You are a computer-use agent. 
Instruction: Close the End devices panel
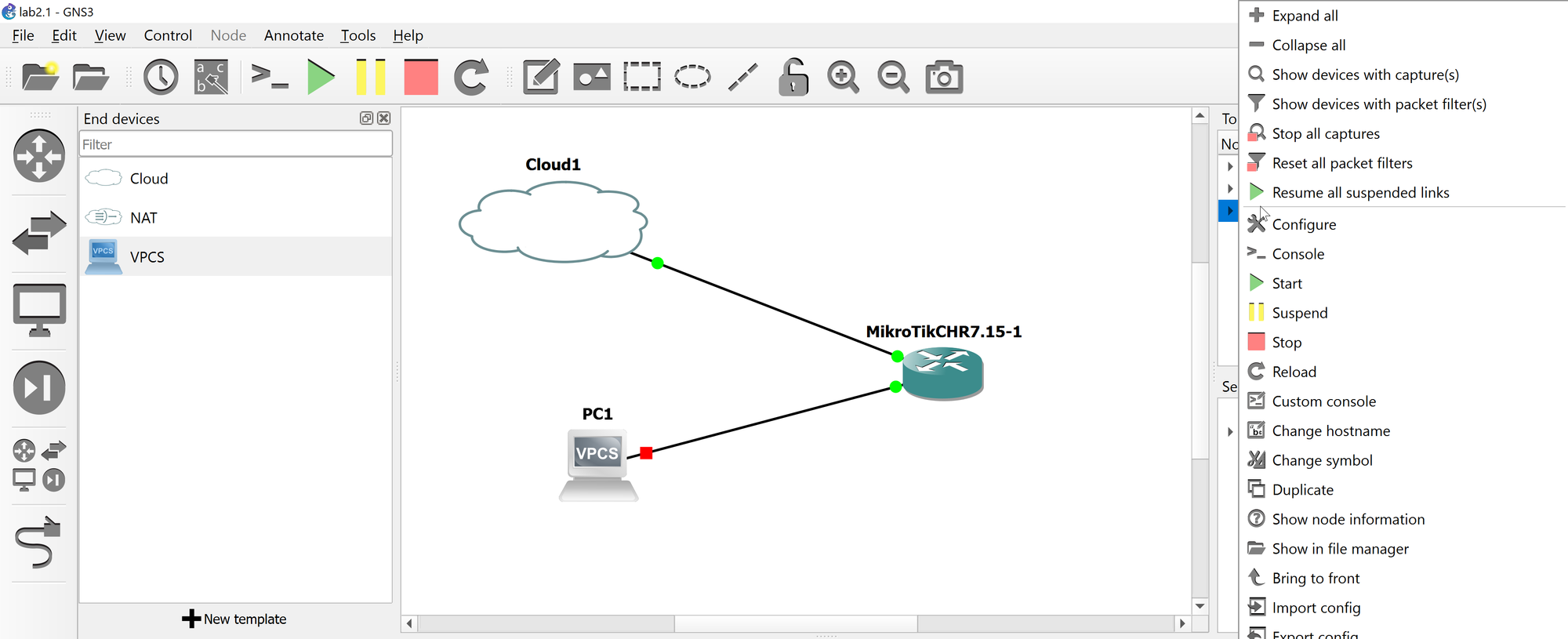click(383, 118)
